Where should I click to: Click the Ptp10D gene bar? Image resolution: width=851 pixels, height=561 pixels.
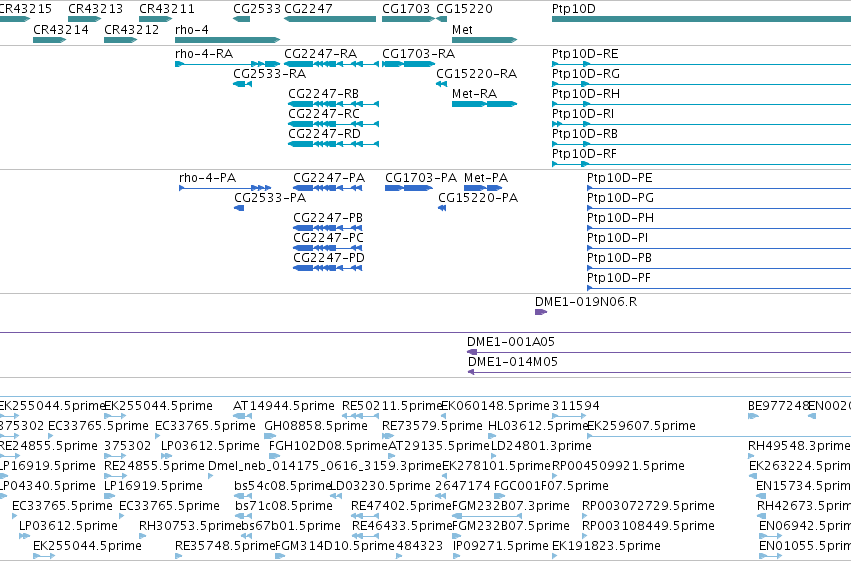tap(701, 19)
